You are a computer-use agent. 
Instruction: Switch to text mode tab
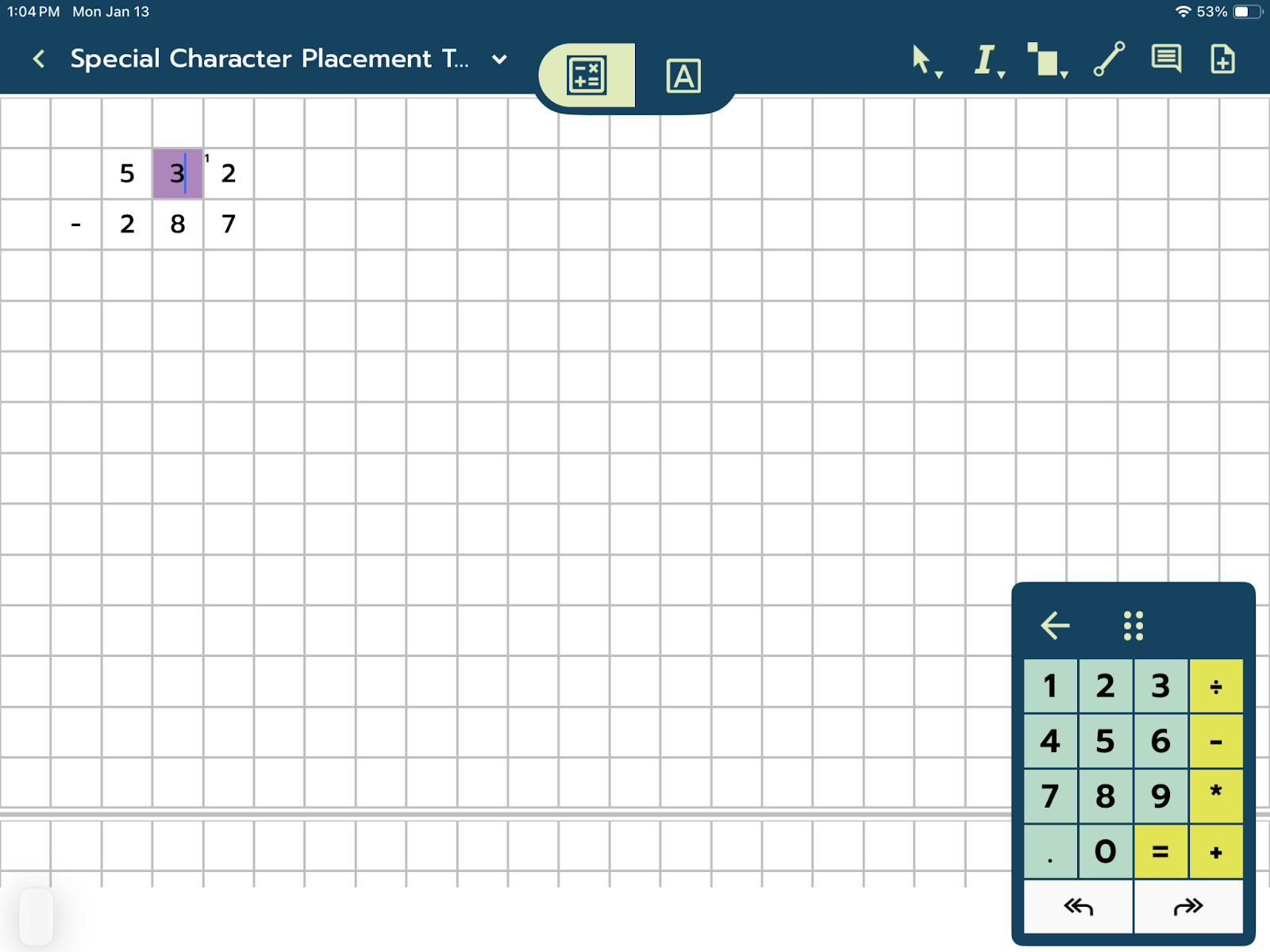[x=683, y=76]
